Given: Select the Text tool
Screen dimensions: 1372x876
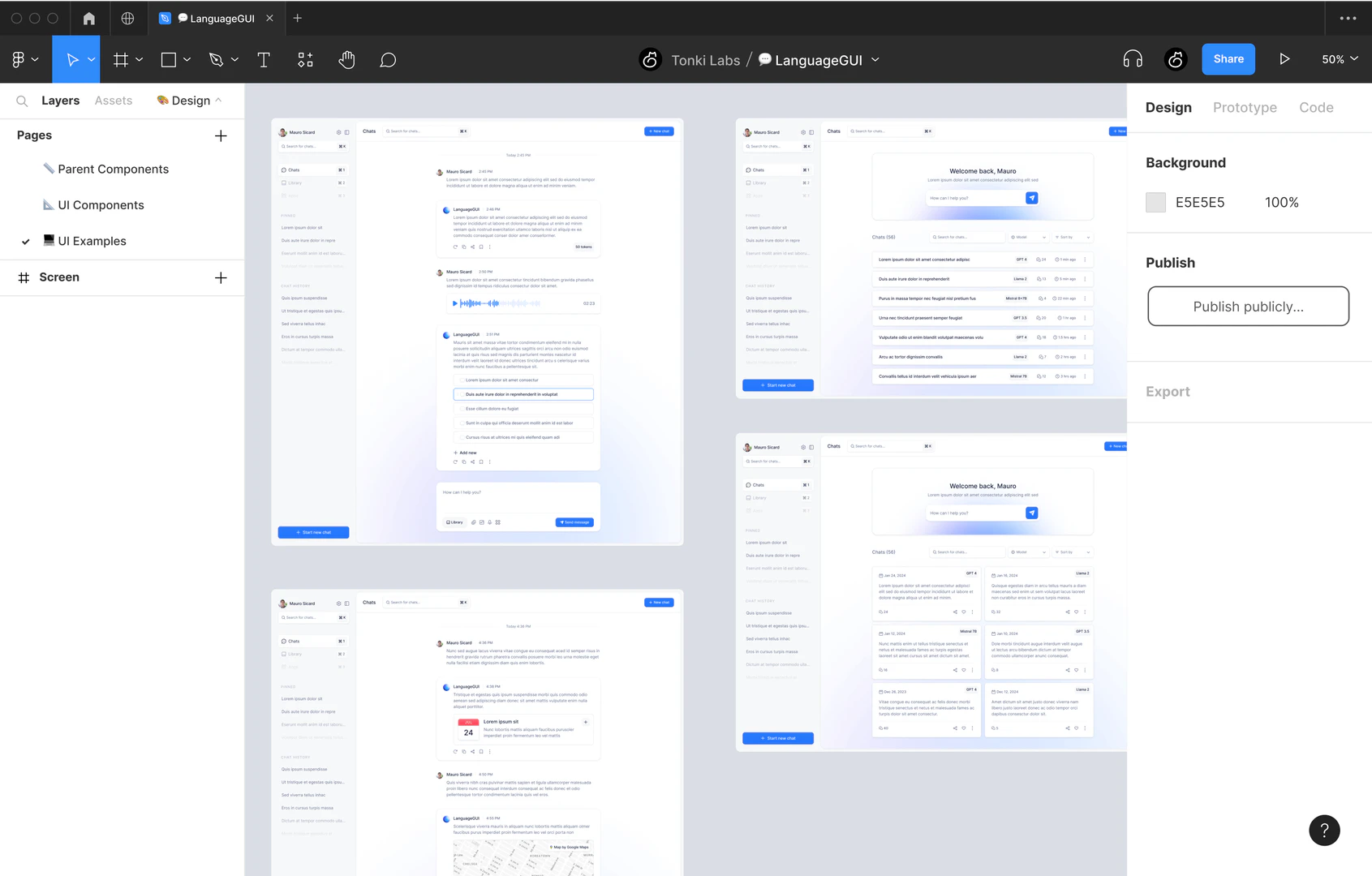Looking at the screenshot, I should tap(264, 58).
